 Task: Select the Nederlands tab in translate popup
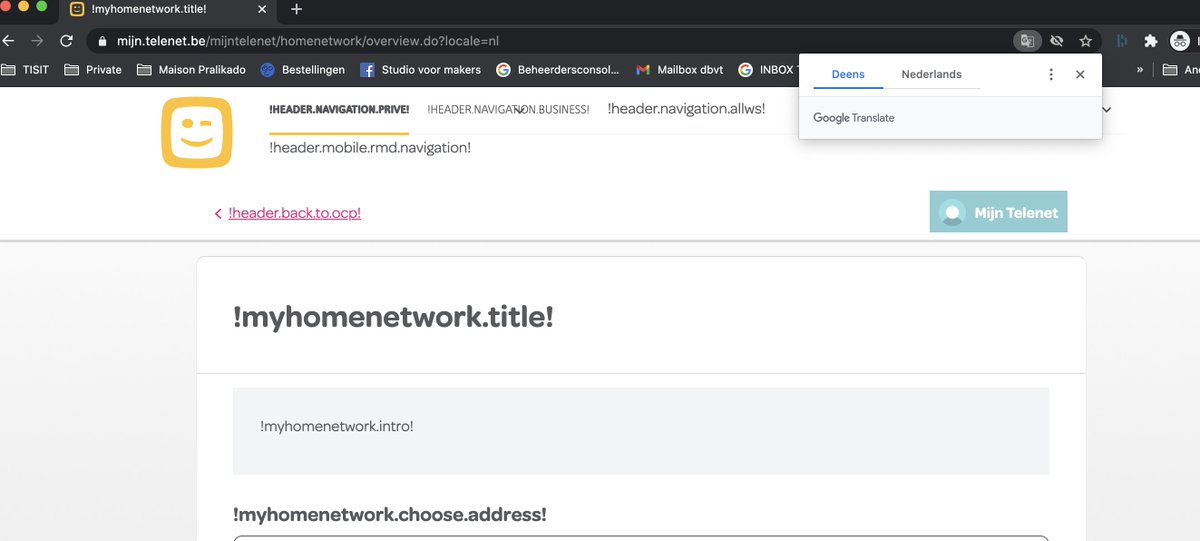[x=931, y=74]
